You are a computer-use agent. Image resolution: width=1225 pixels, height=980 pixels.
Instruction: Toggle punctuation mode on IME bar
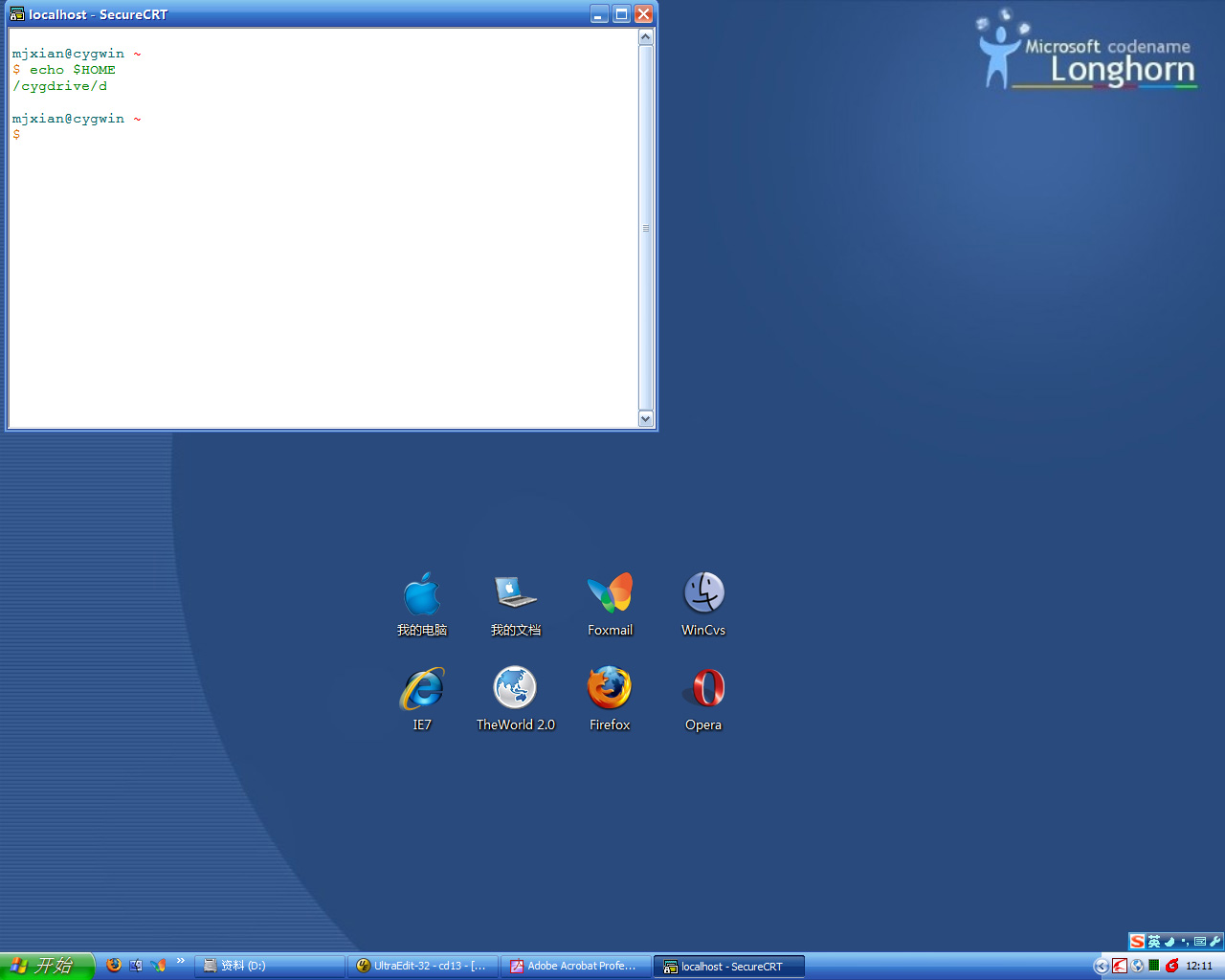1185,942
